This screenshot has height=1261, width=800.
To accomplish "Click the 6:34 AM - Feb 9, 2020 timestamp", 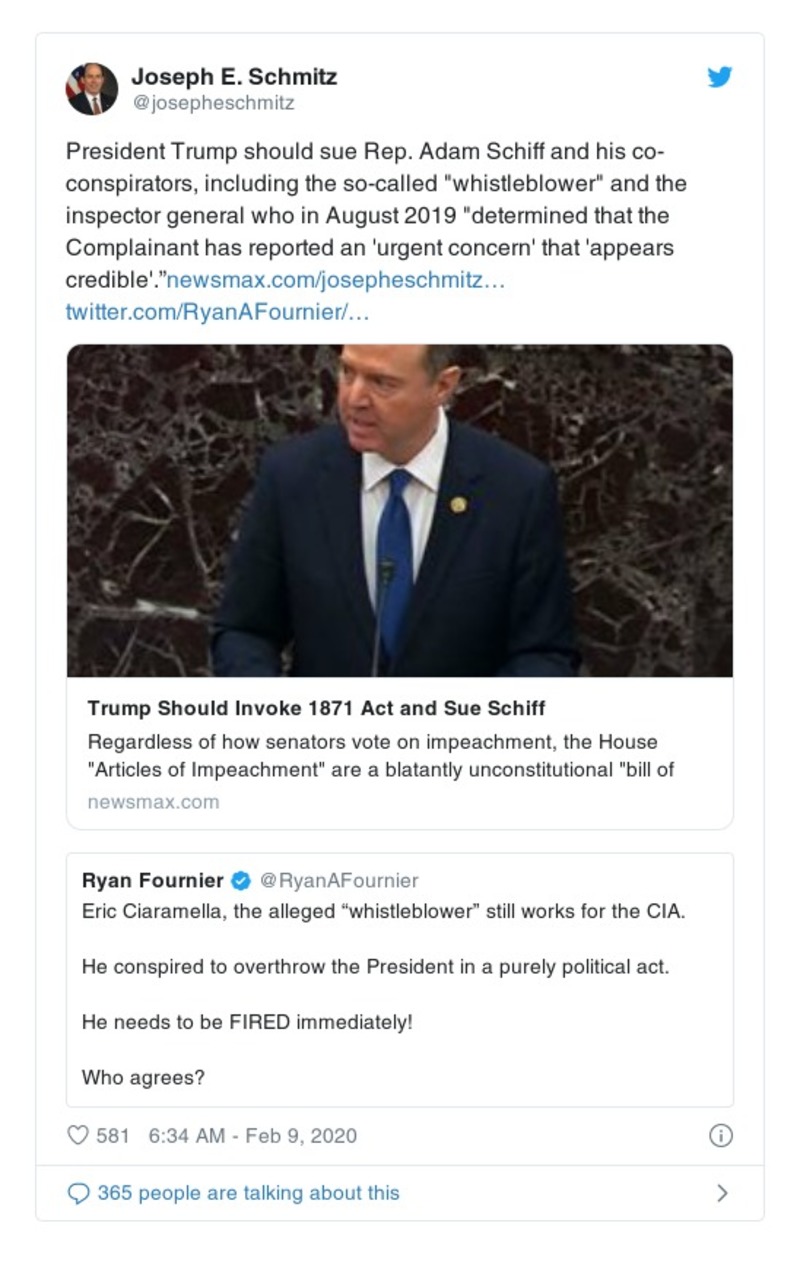I will coord(252,1136).
